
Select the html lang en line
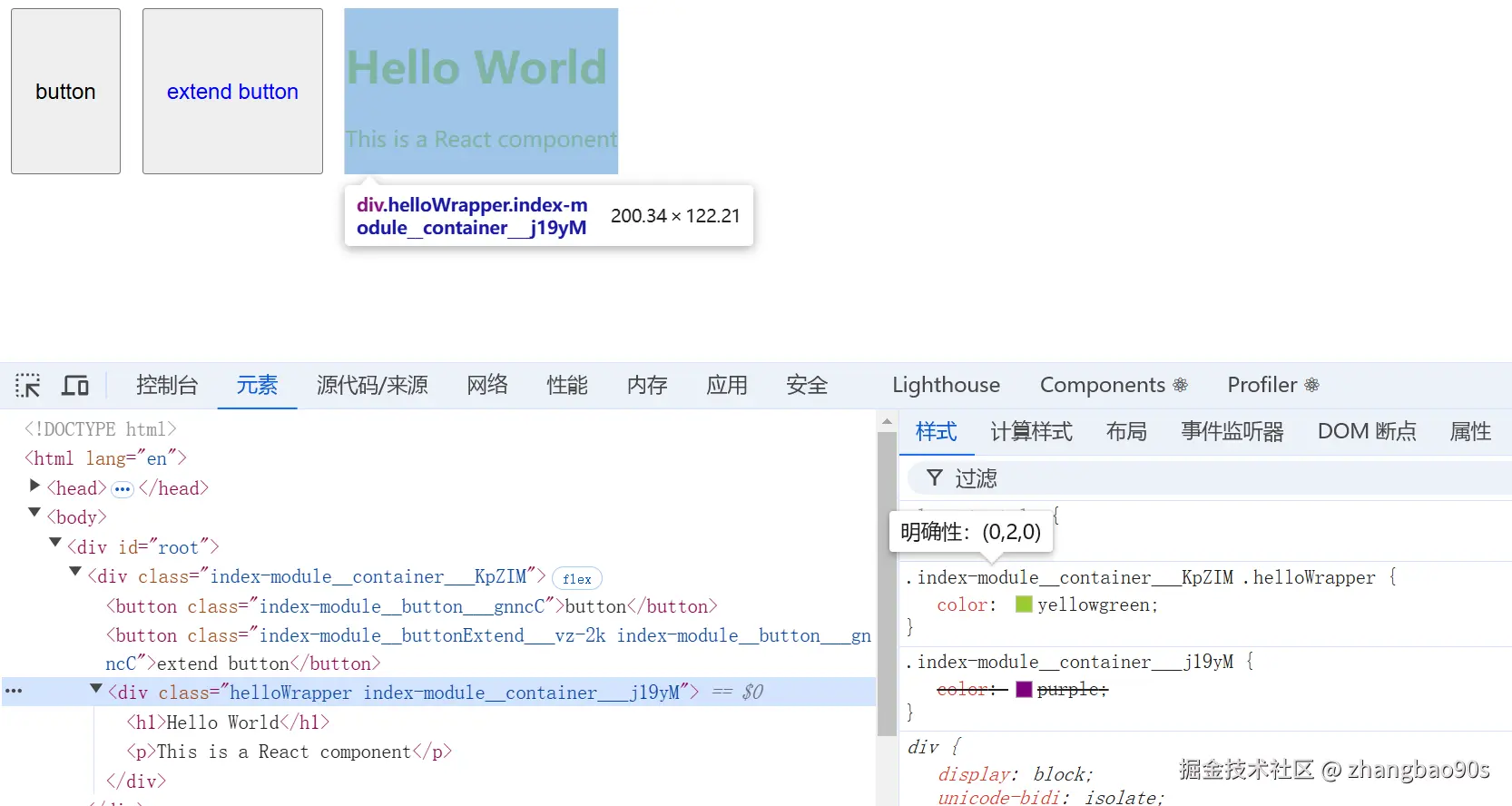point(105,458)
